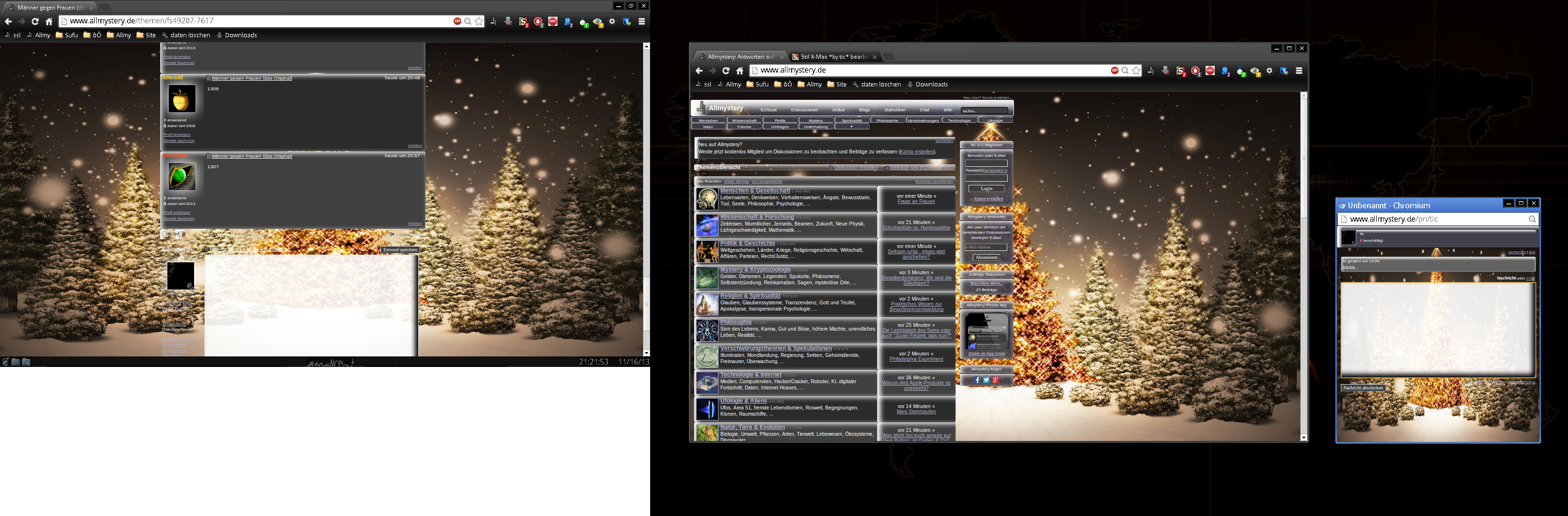Screen dimensions: 1568x516
Task: Open Wiki in Allmystery navigation
Action: 948,110
